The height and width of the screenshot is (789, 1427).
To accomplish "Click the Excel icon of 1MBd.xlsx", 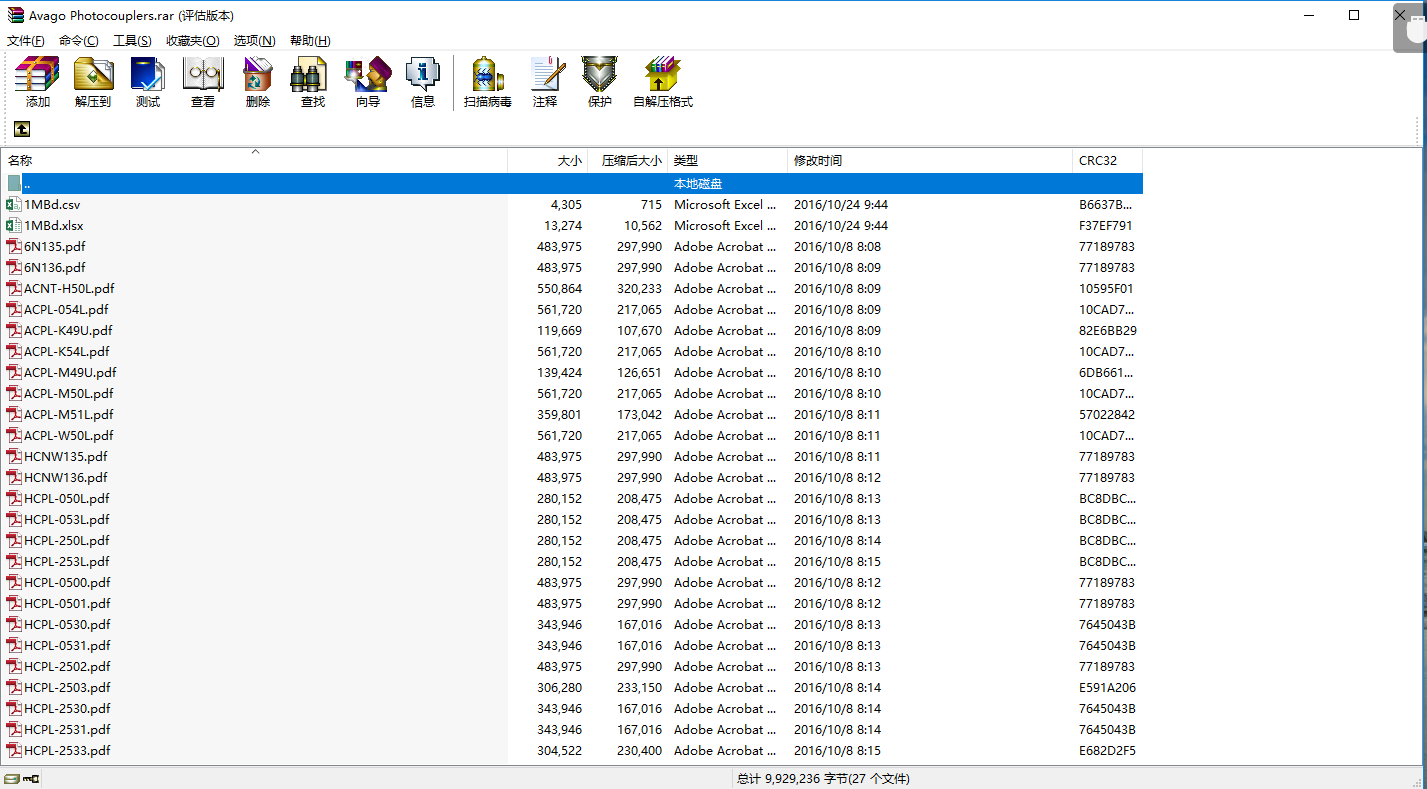I will pyautogui.click(x=14, y=225).
